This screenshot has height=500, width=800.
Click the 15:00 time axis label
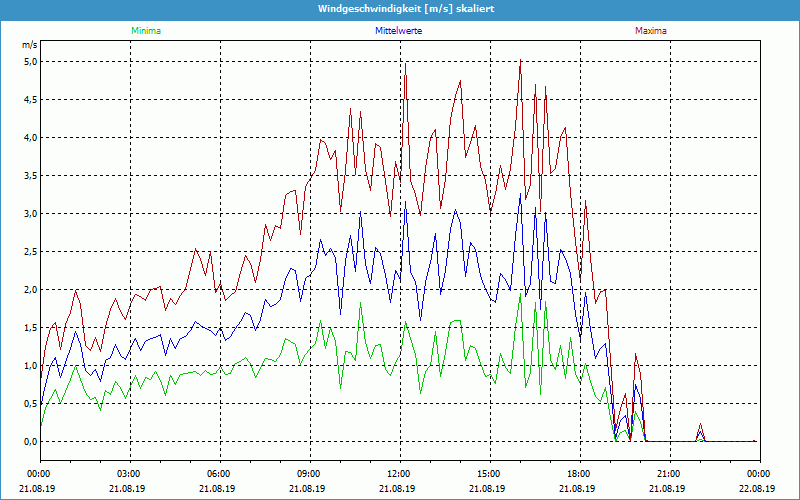490,474
